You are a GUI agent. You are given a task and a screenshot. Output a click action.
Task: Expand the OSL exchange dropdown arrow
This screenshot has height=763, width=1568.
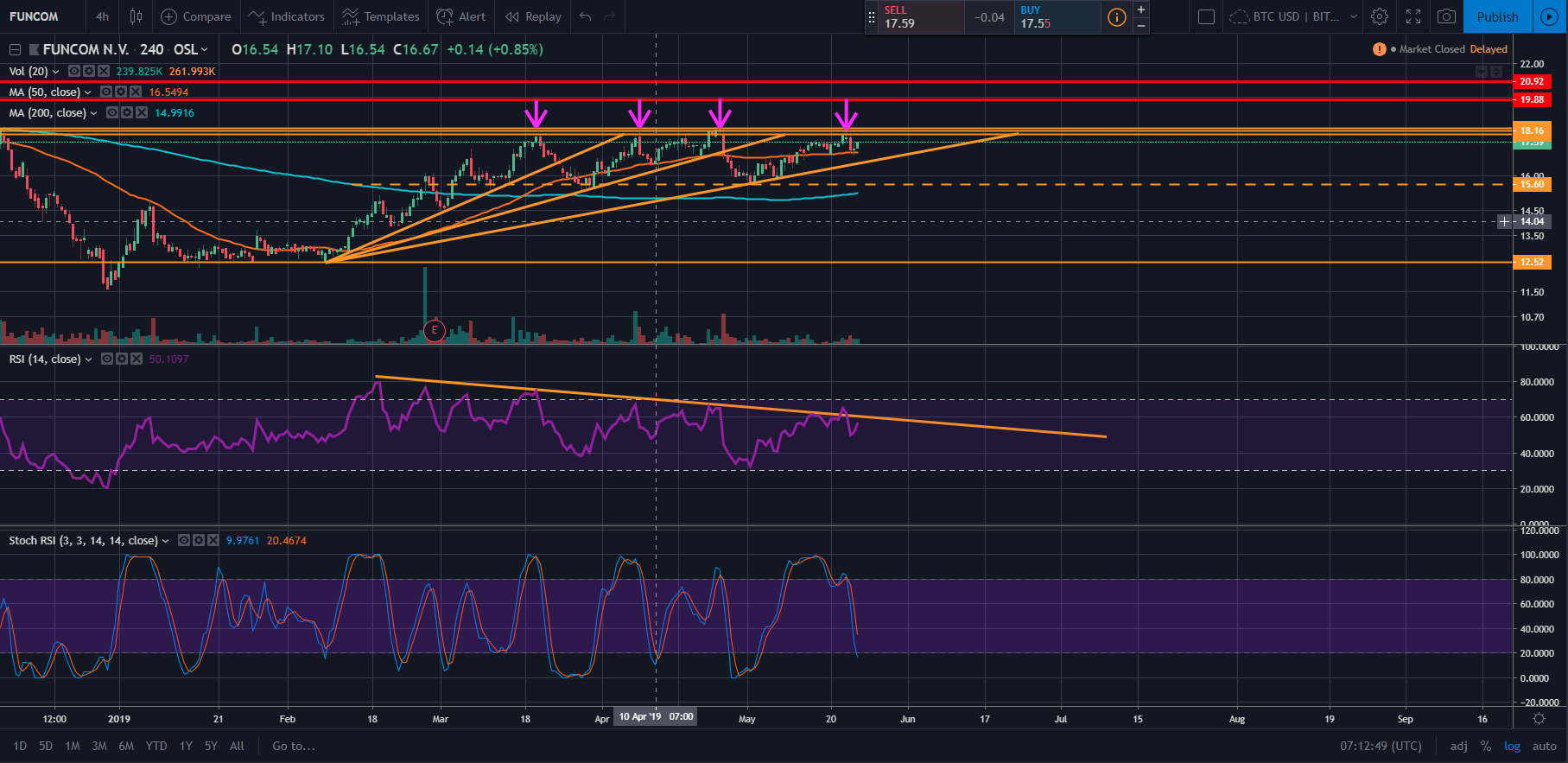205,50
